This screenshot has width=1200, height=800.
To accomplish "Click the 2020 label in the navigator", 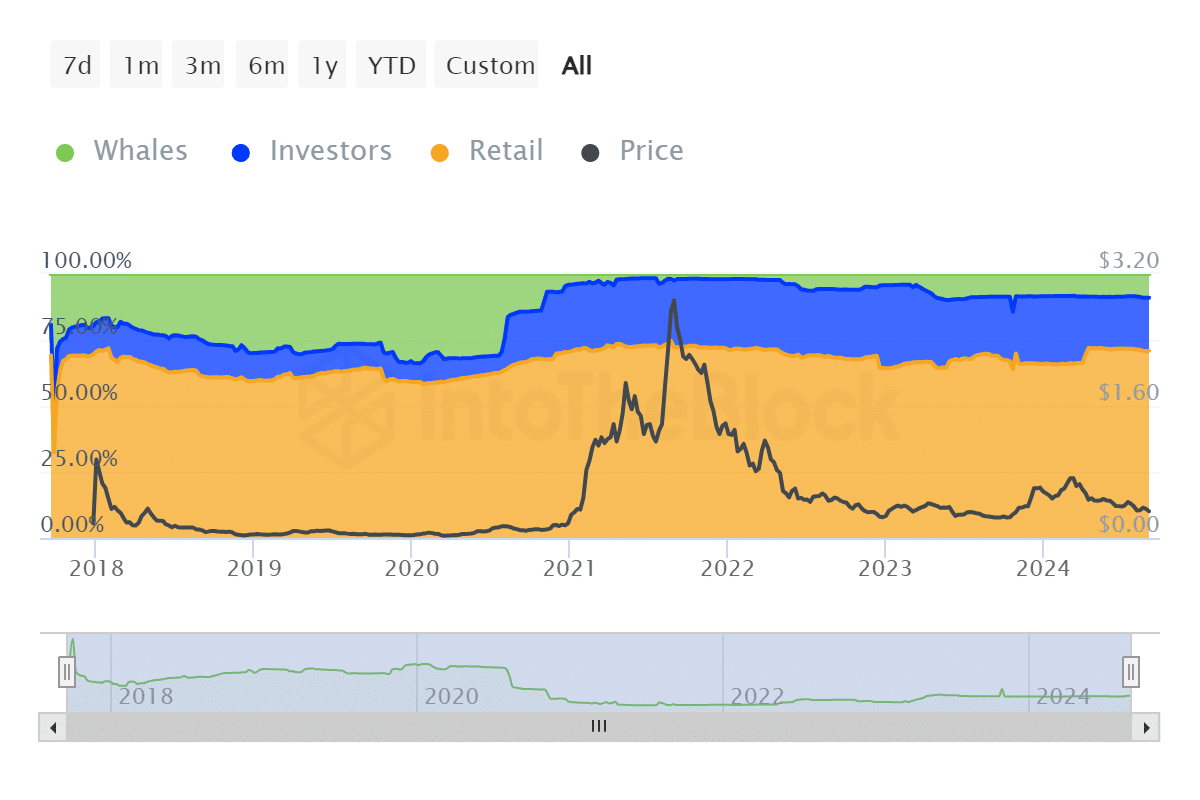I will 451,696.
